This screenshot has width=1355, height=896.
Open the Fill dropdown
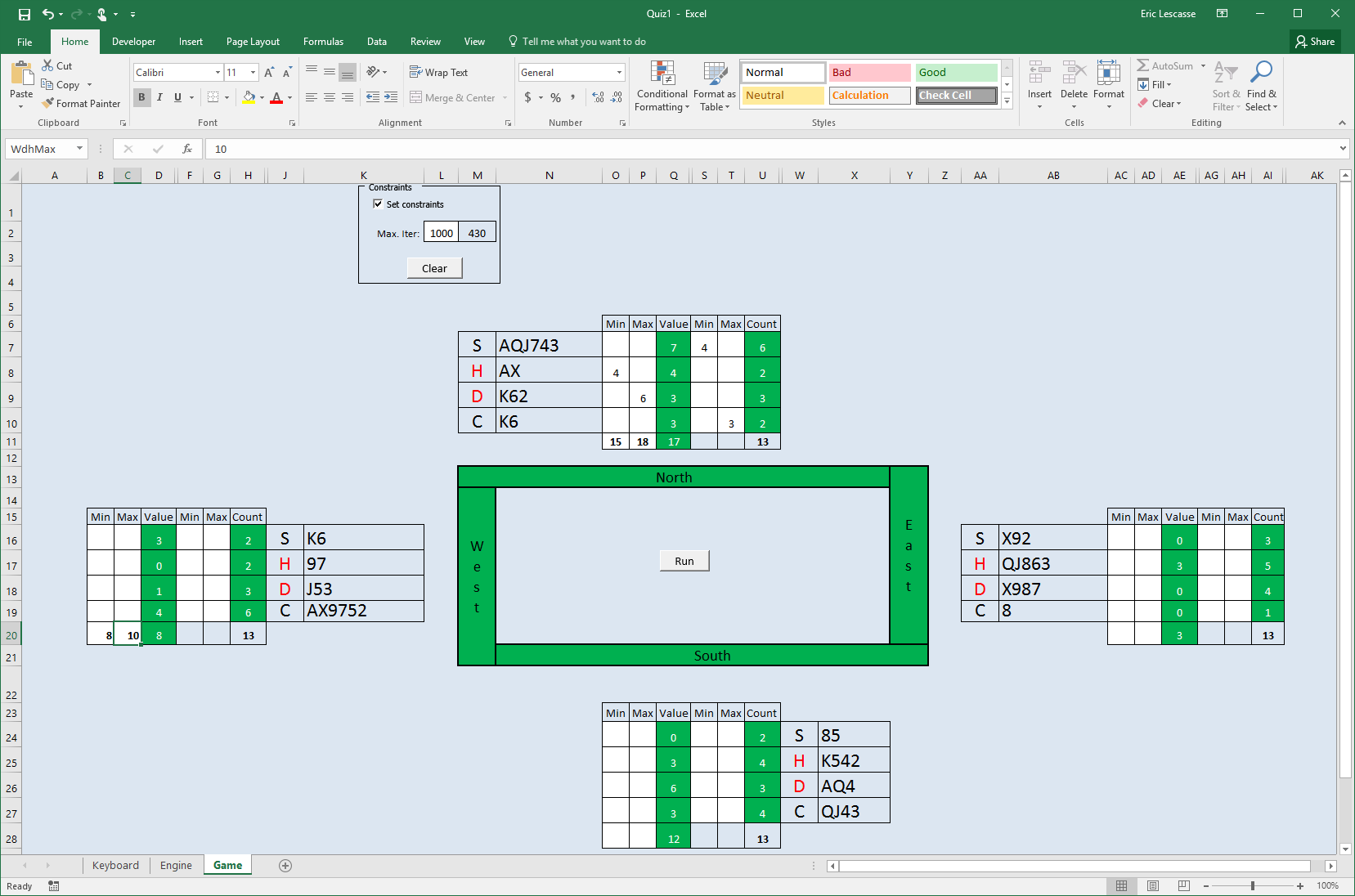[1154, 85]
